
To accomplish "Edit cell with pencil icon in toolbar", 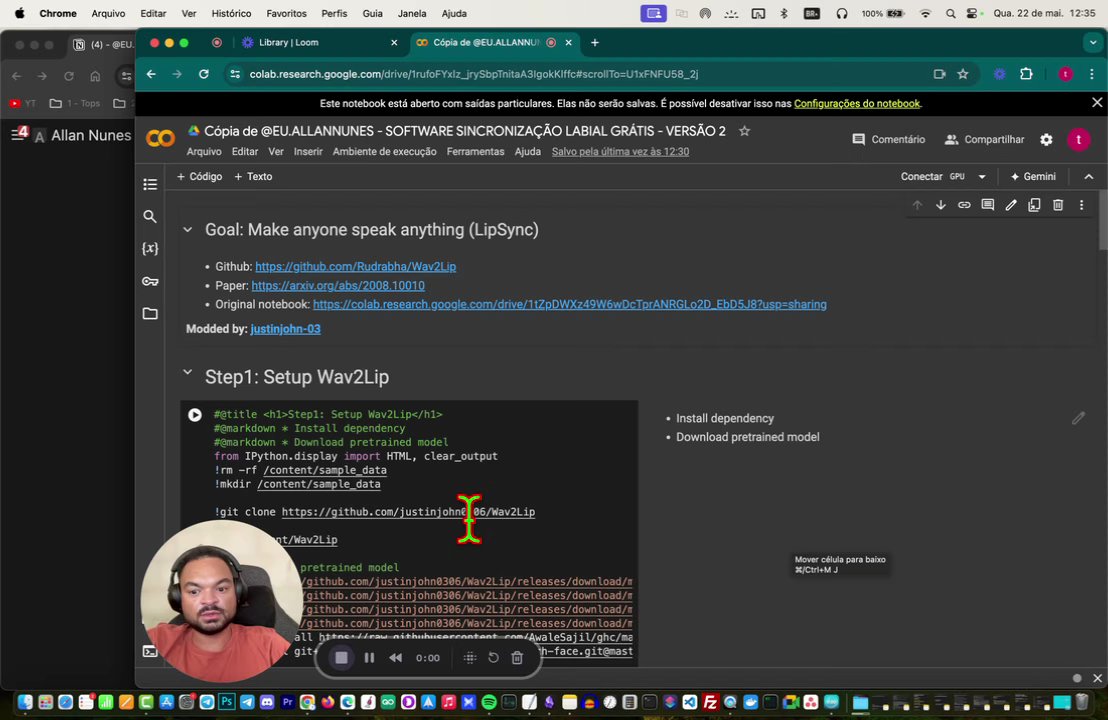I will [x=1011, y=205].
